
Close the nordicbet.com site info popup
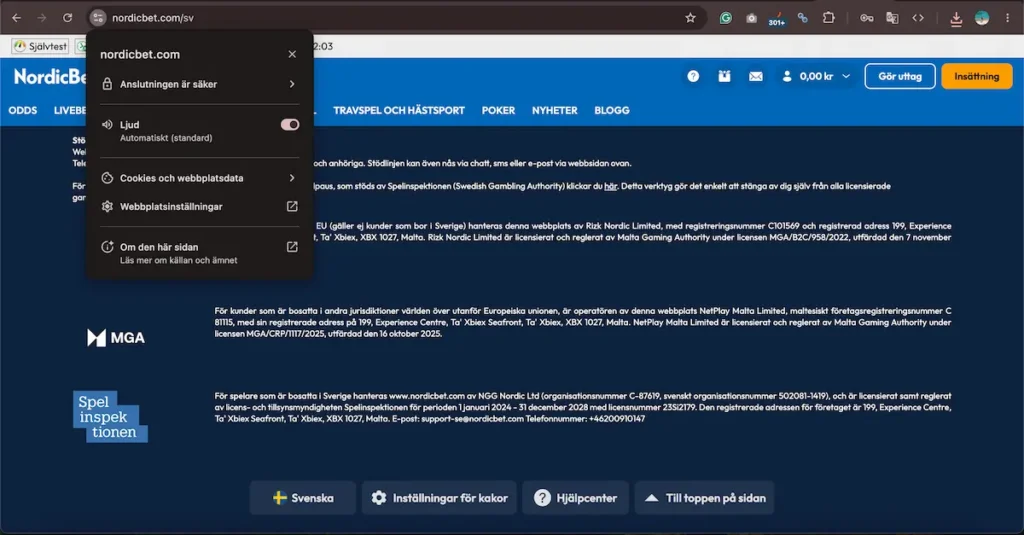292,54
